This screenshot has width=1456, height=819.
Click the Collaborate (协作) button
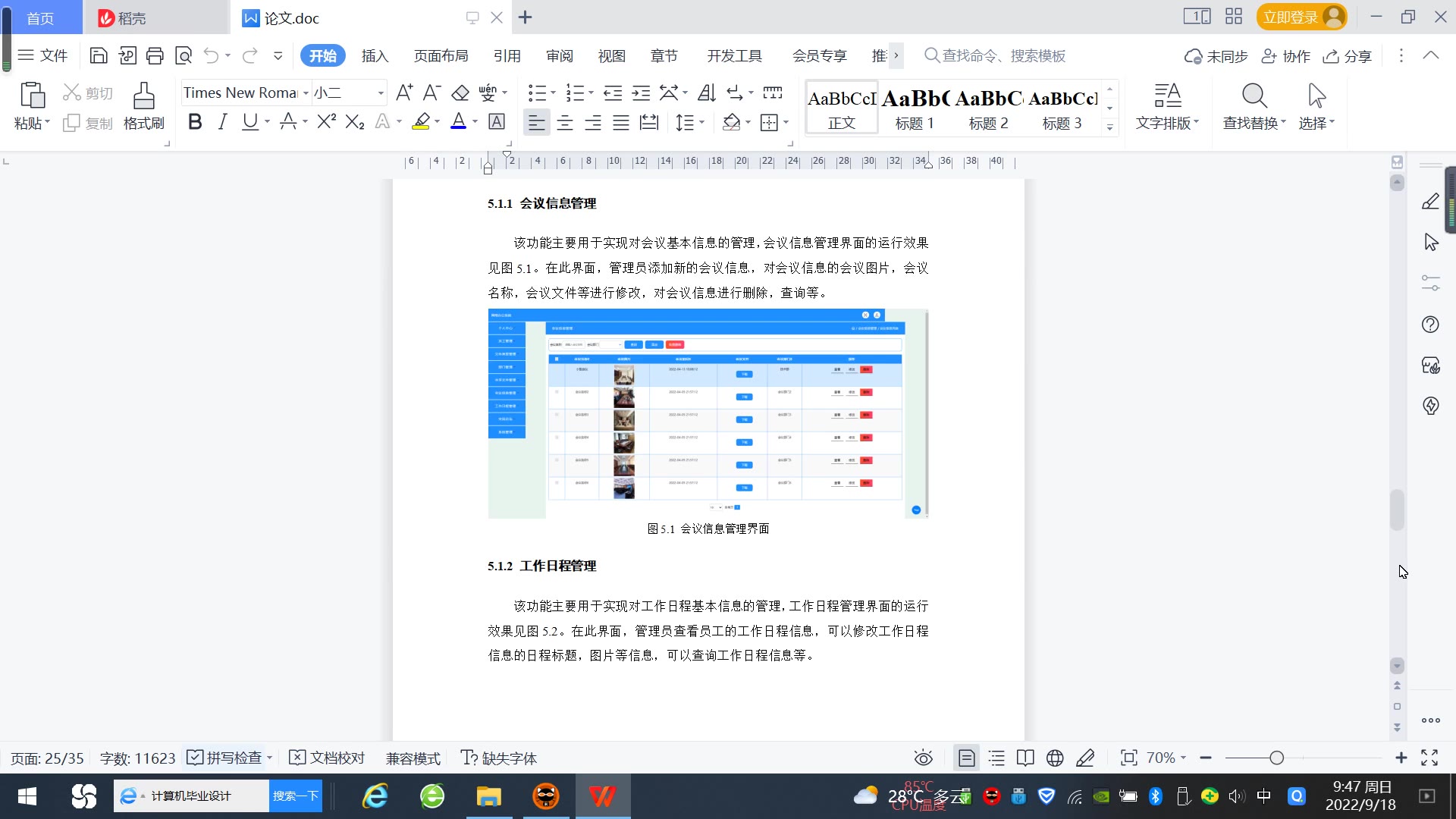(1285, 56)
